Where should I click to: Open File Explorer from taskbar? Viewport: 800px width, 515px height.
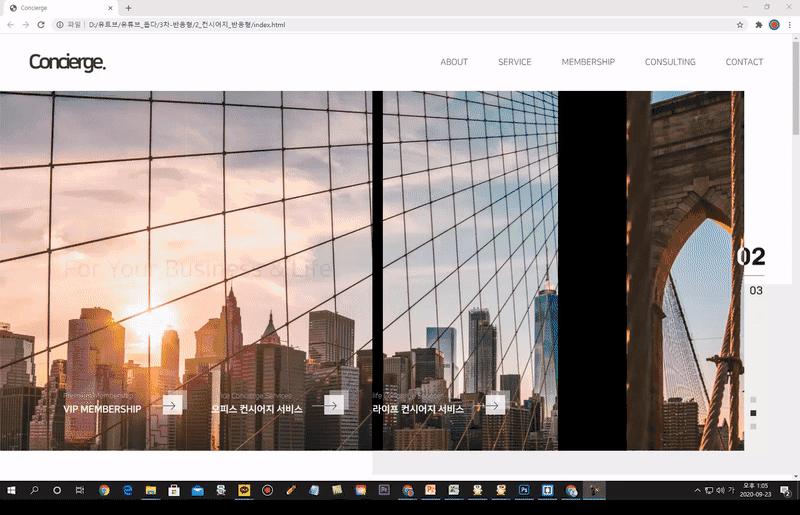click(x=151, y=491)
